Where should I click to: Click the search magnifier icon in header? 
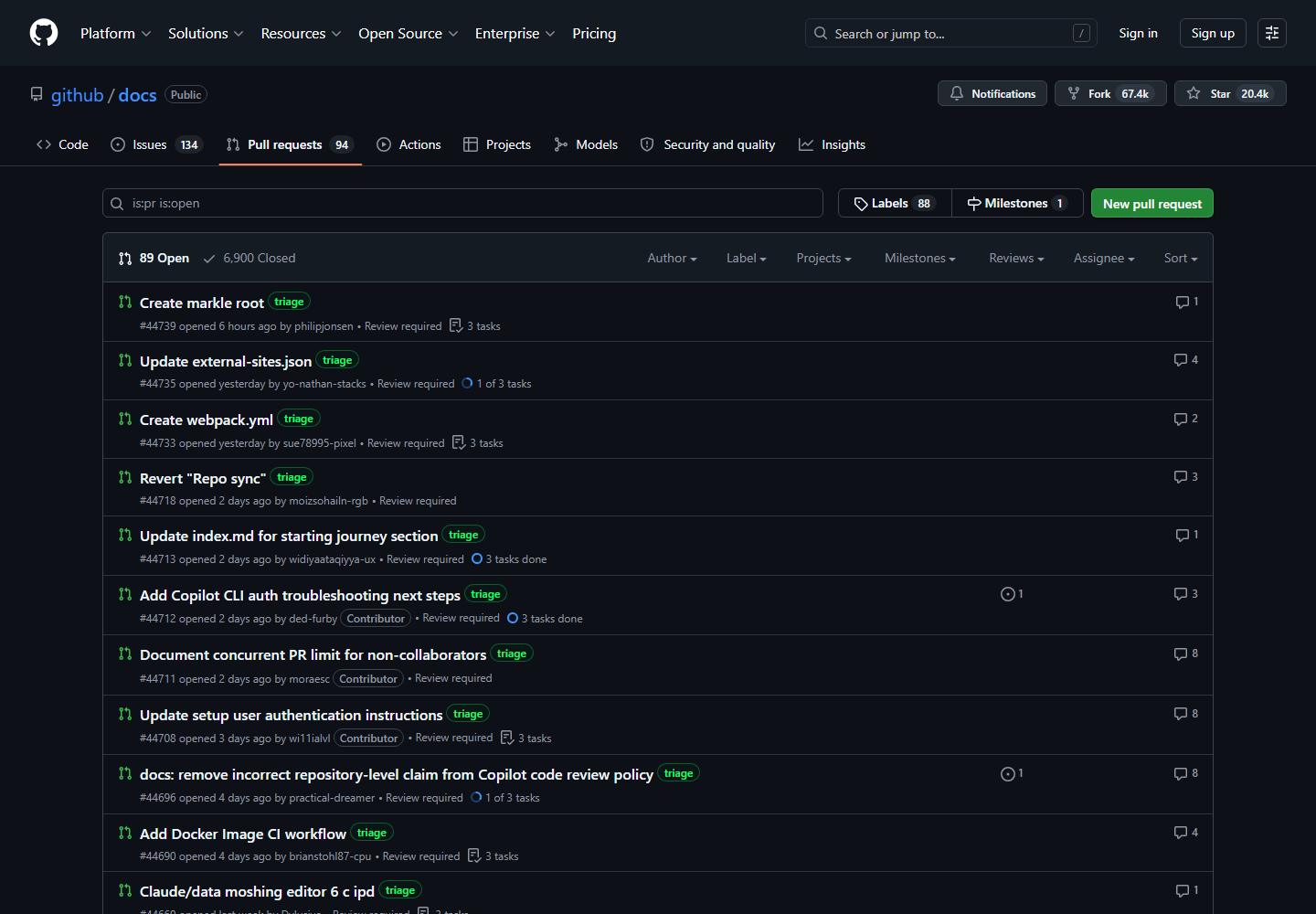pyautogui.click(x=821, y=33)
